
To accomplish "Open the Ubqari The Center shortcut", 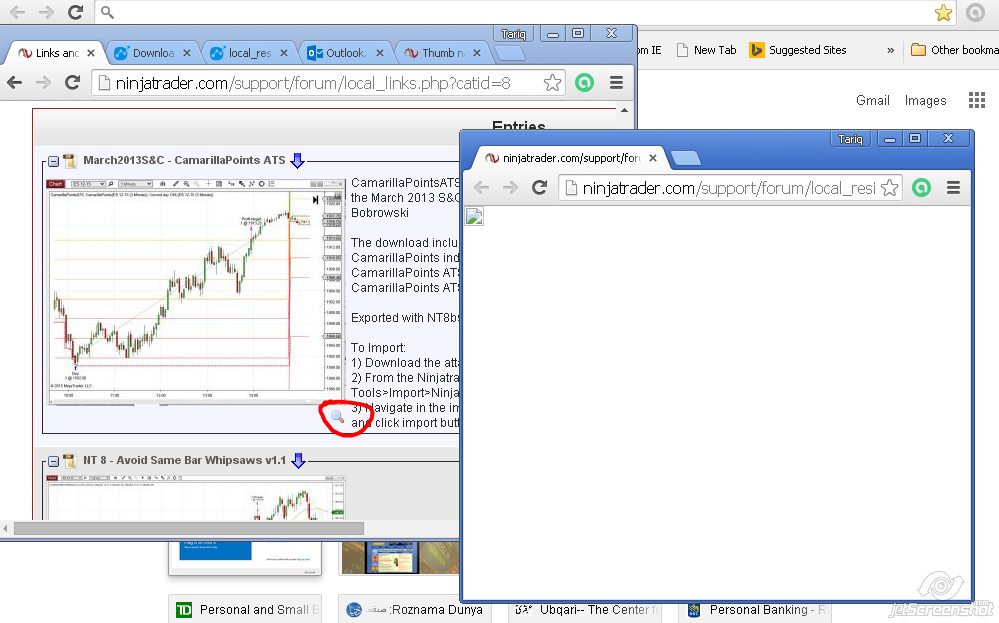I will tap(586, 610).
